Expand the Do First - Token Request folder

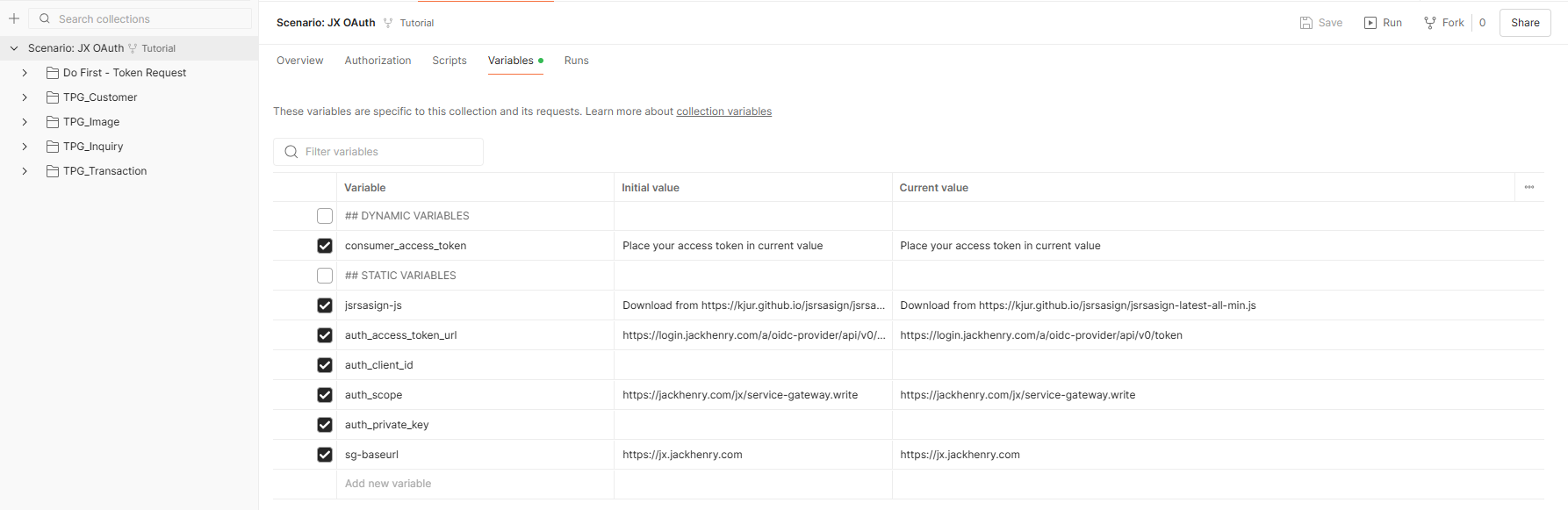25,73
